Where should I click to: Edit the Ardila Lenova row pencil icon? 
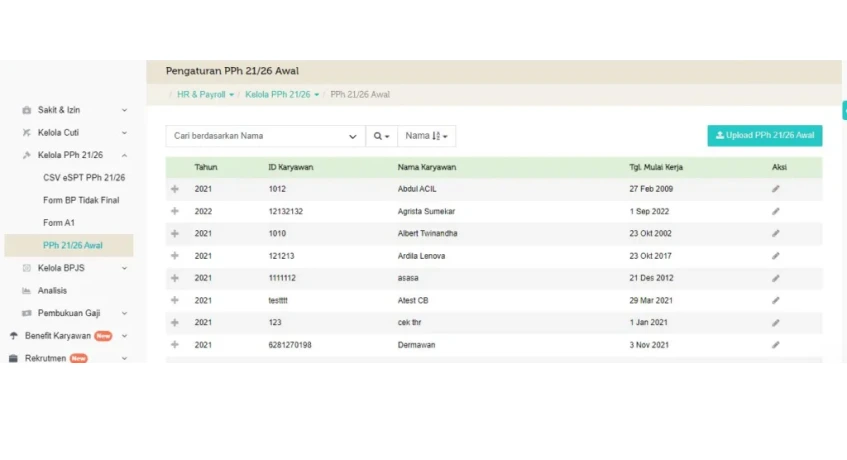click(x=776, y=256)
